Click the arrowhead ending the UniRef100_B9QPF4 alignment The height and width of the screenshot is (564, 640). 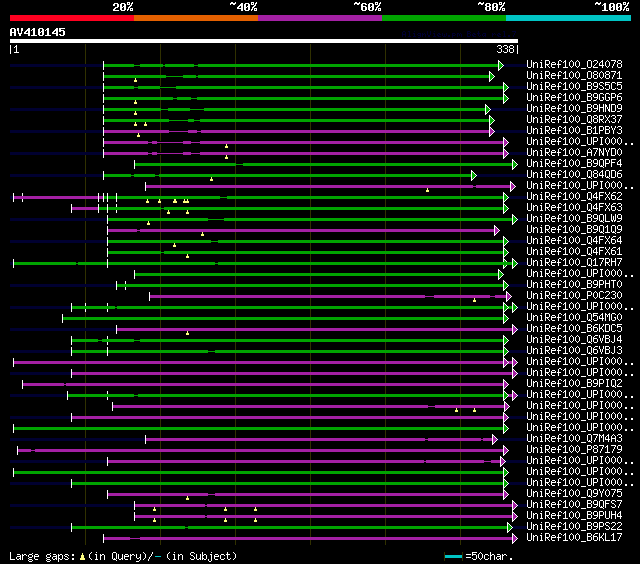click(515, 164)
